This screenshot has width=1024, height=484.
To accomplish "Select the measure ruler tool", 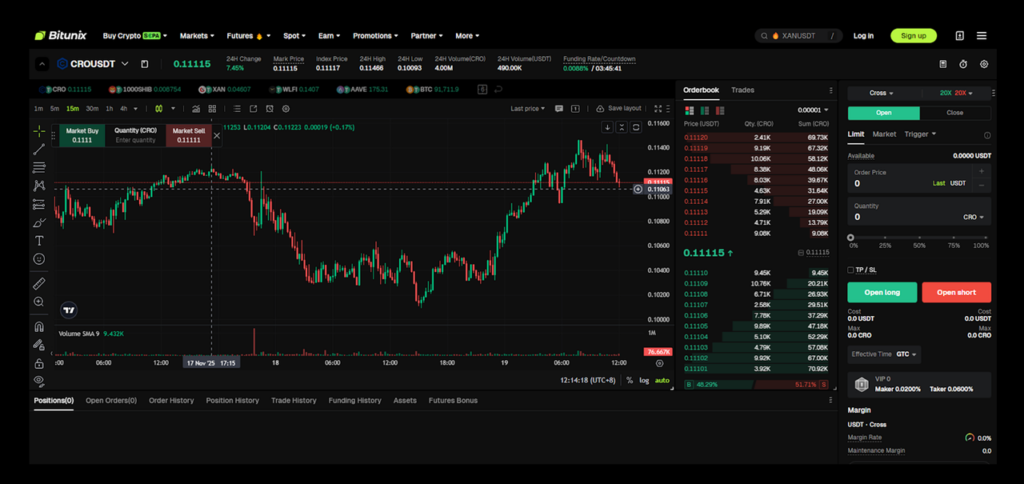I will (x=39, y=283).
